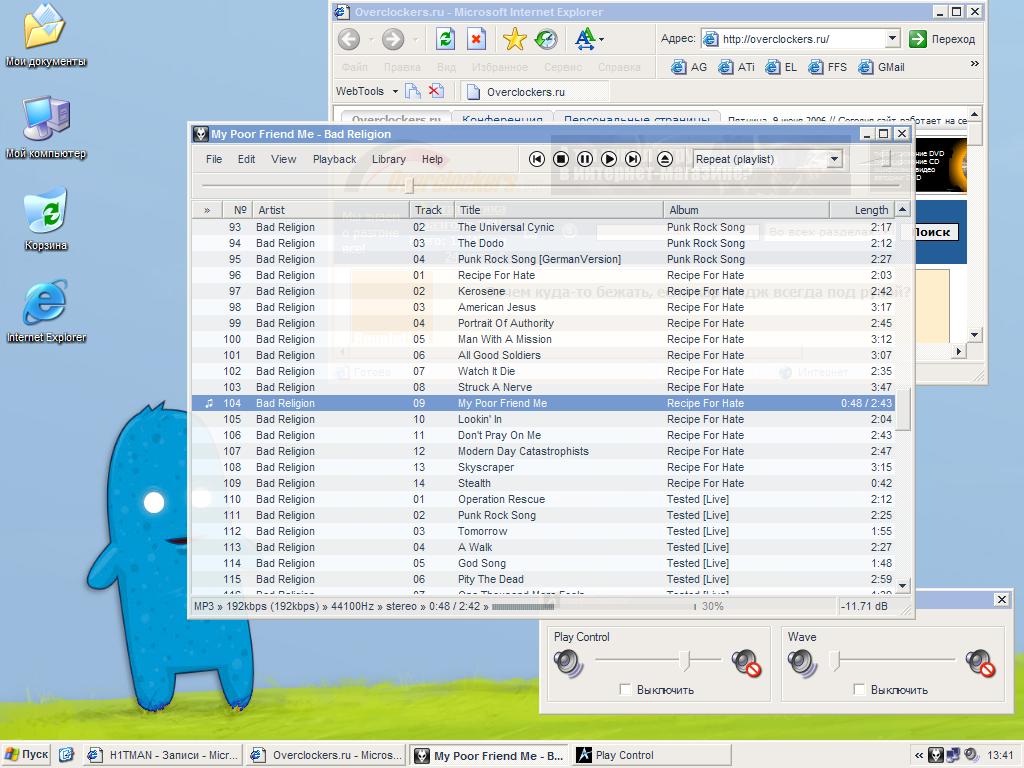This screenshot has height=768, width=1024.
Task: Check Выключить under Wave
Action: [x=859, y=690]
